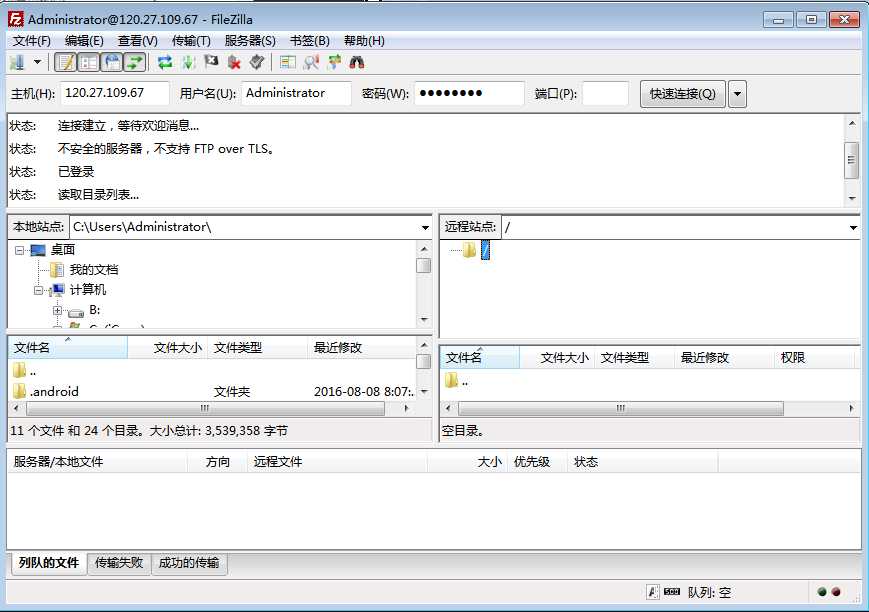Sort local files by 最近修改 column
The image size is (869, 612).
pos(361,348)
